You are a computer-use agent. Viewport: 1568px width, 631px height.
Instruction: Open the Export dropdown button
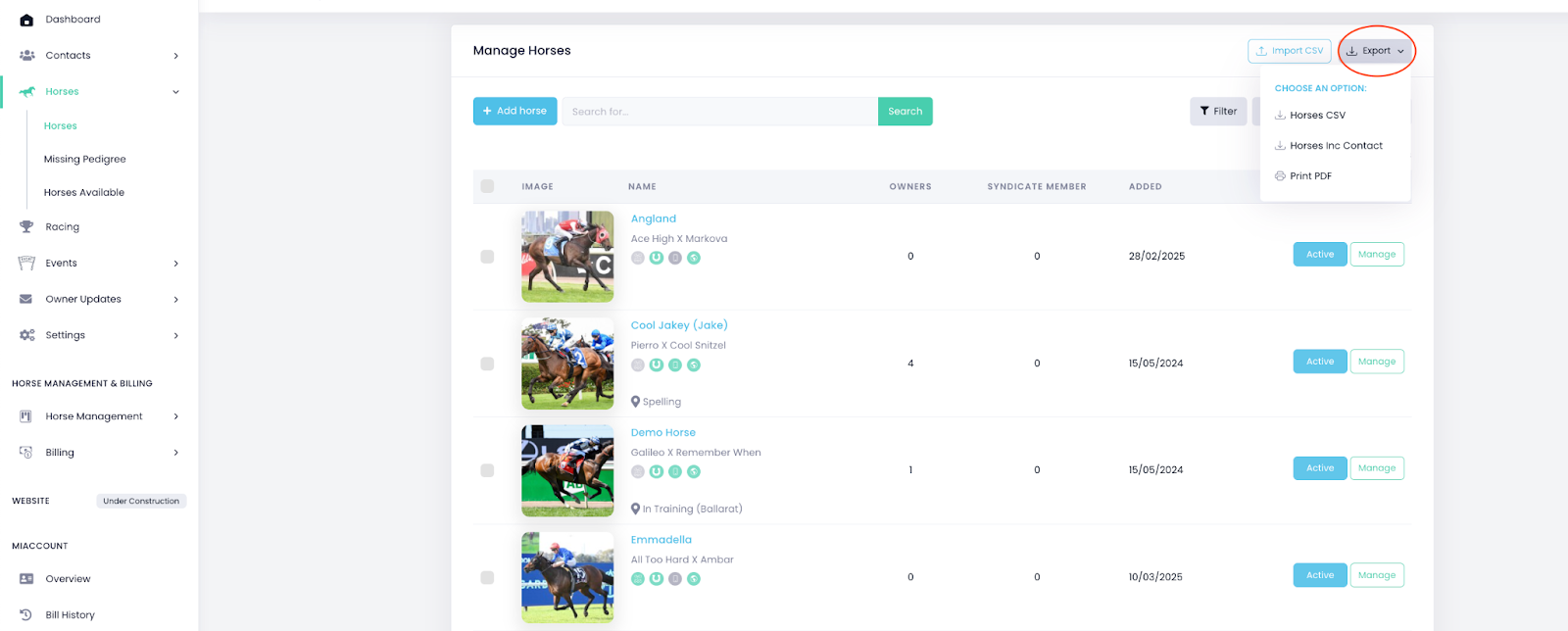[1375, 51]
